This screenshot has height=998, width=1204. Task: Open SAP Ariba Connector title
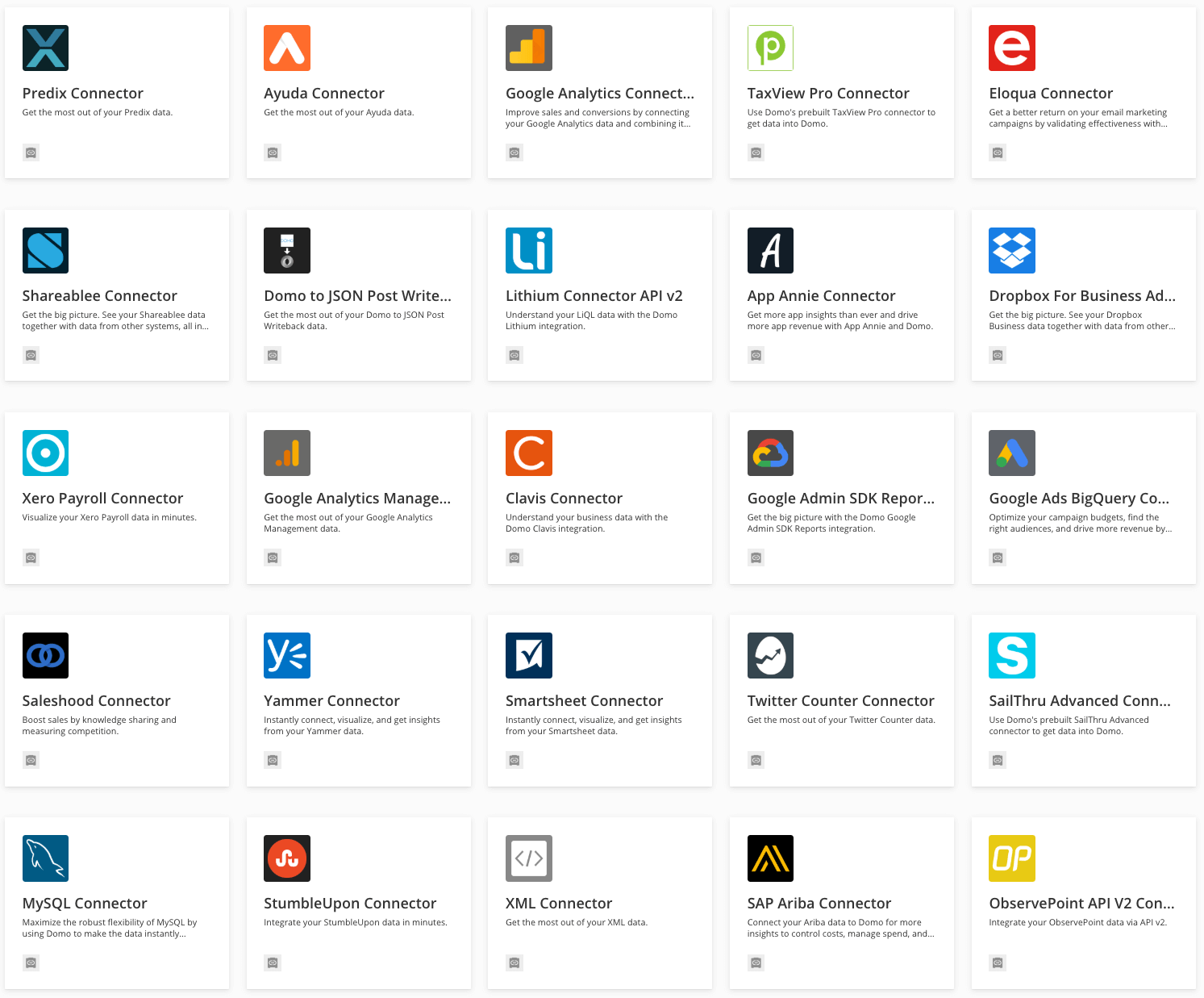(x=819, y=904)
